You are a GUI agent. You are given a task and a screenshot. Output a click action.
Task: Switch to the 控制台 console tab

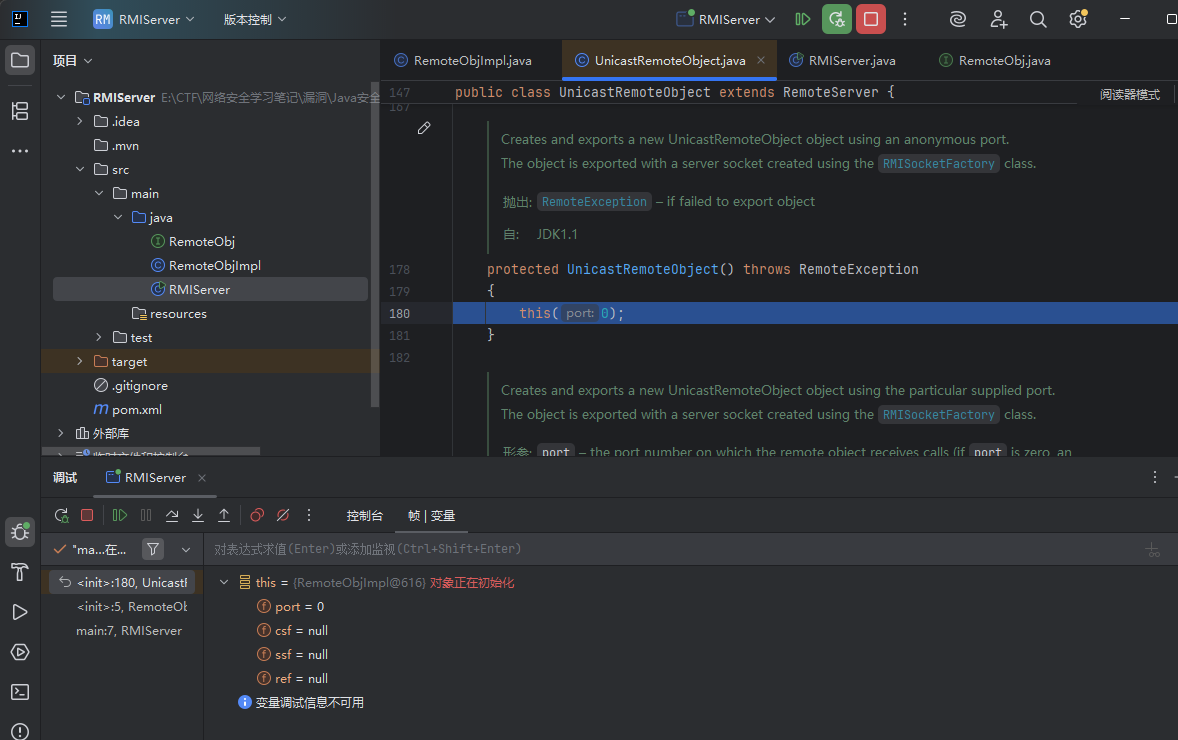point(364,515)
